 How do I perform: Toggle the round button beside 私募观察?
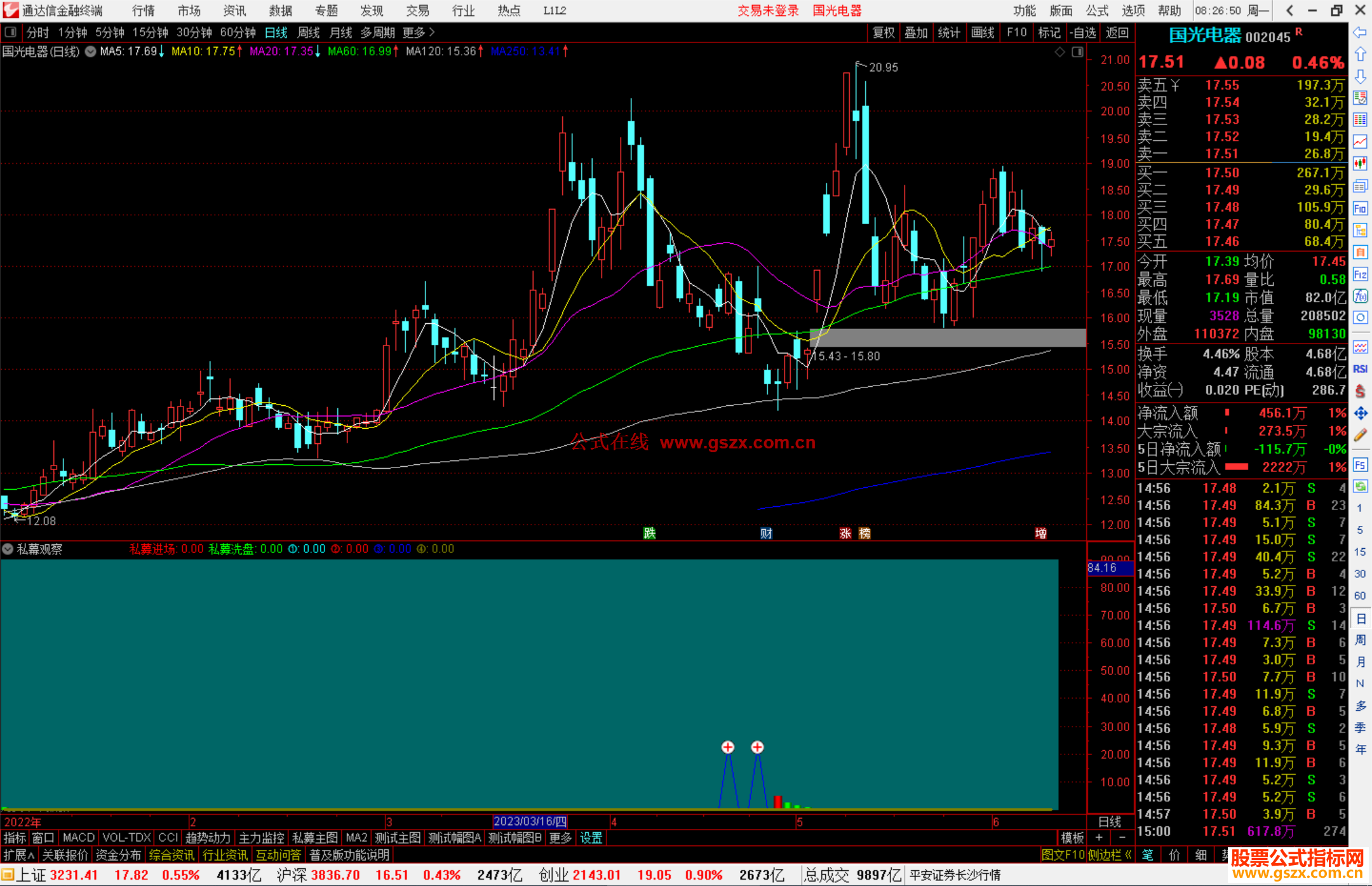coord(8,549)
